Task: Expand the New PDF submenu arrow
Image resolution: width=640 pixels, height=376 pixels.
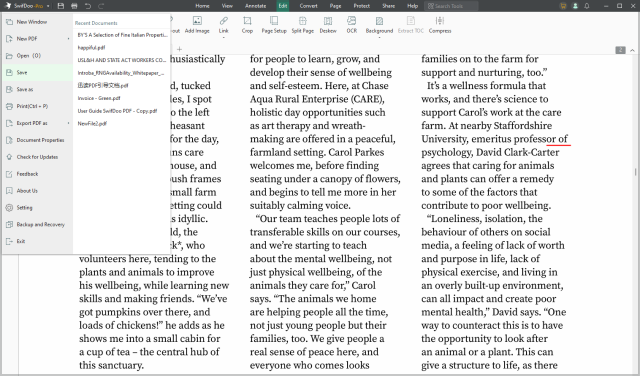Action: pyautogui.click(x=68, y=39)
